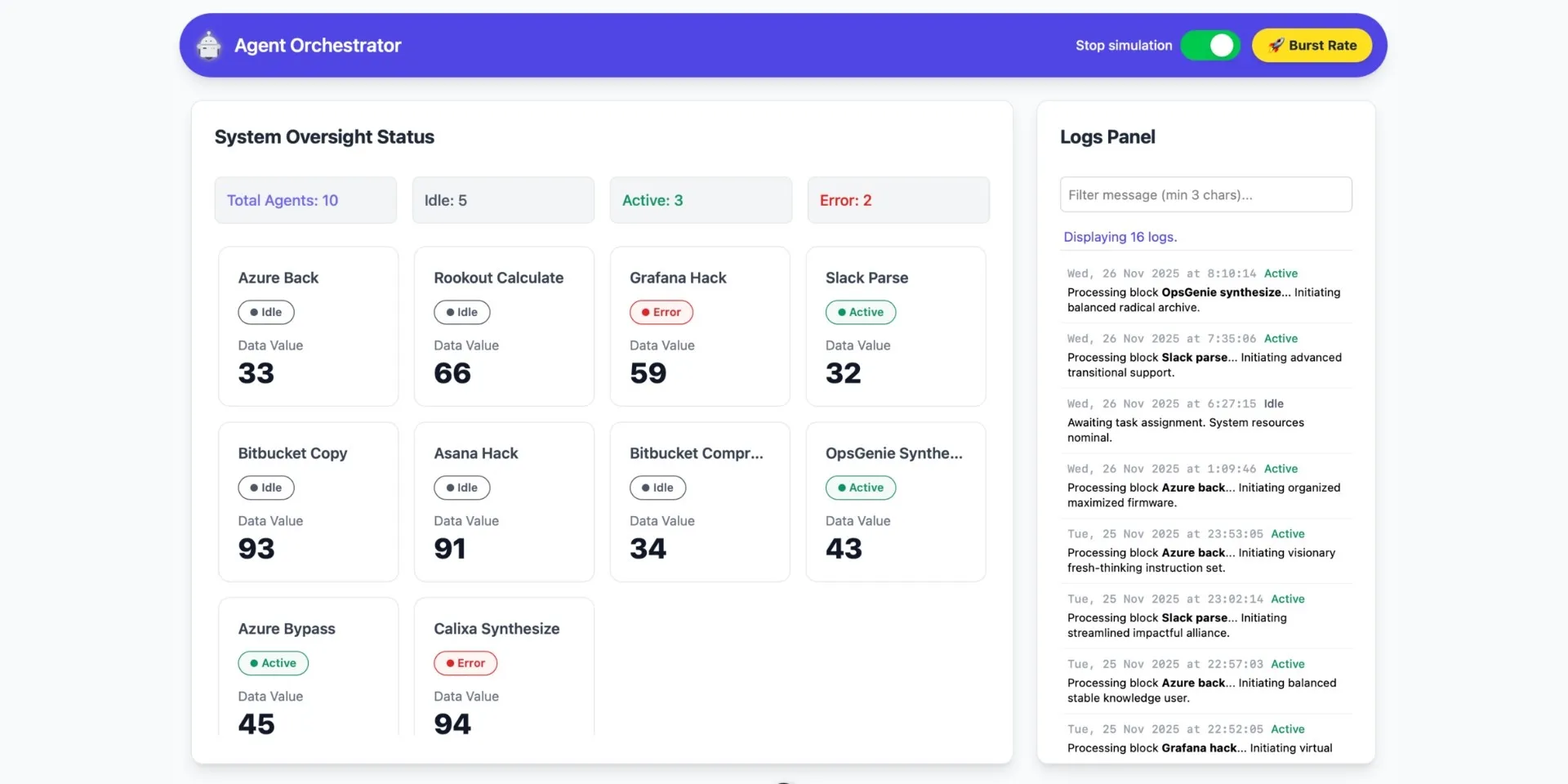Viewport: 1568px width, 784px height.
Task: Click the red status dot on Calixa Synthesize
Action: 448,663
